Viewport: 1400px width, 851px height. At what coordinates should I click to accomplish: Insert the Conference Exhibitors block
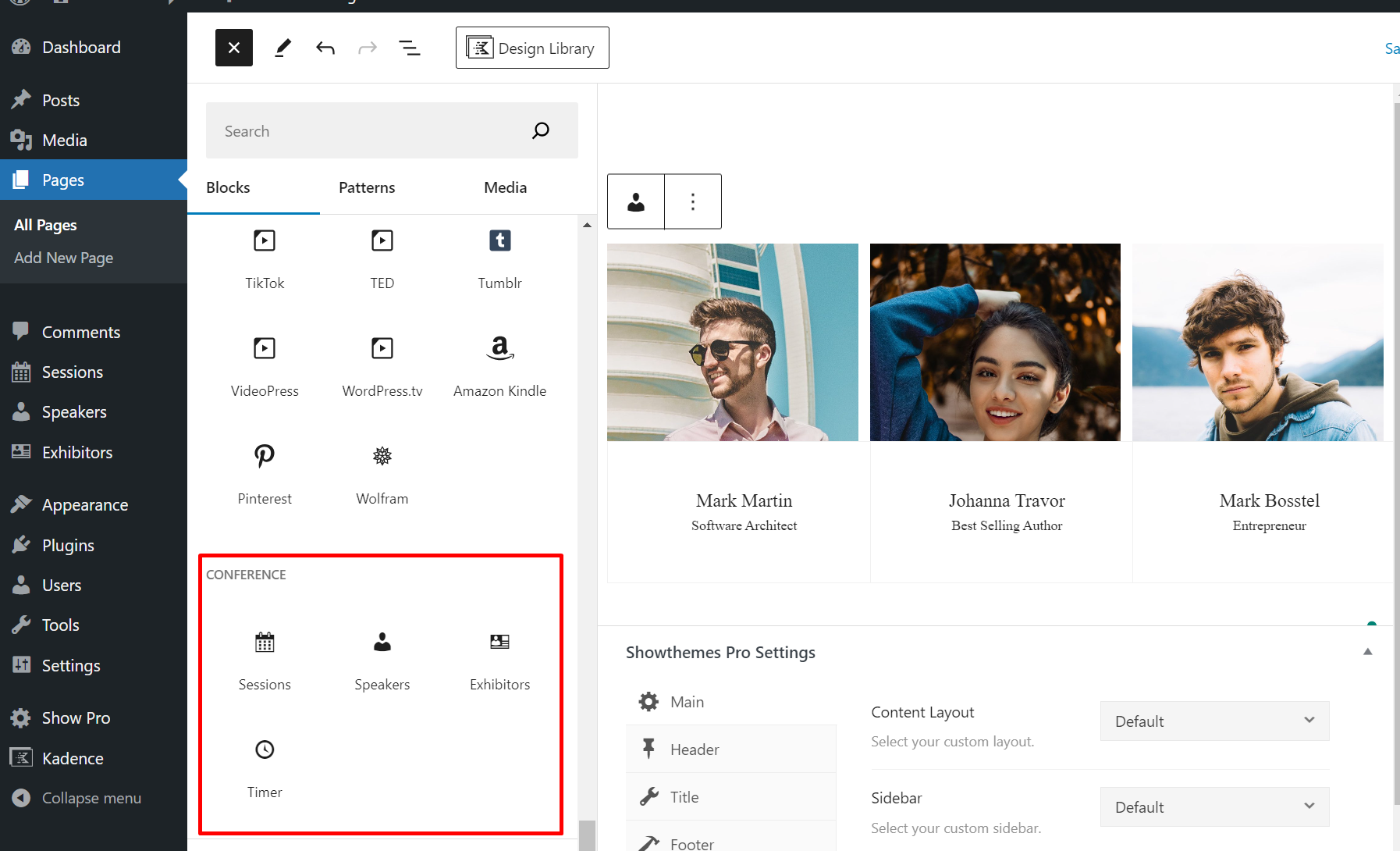tap(500, 661)
